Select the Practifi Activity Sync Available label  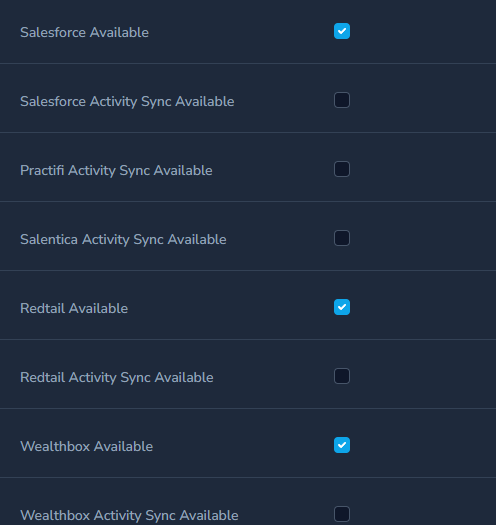116,171
